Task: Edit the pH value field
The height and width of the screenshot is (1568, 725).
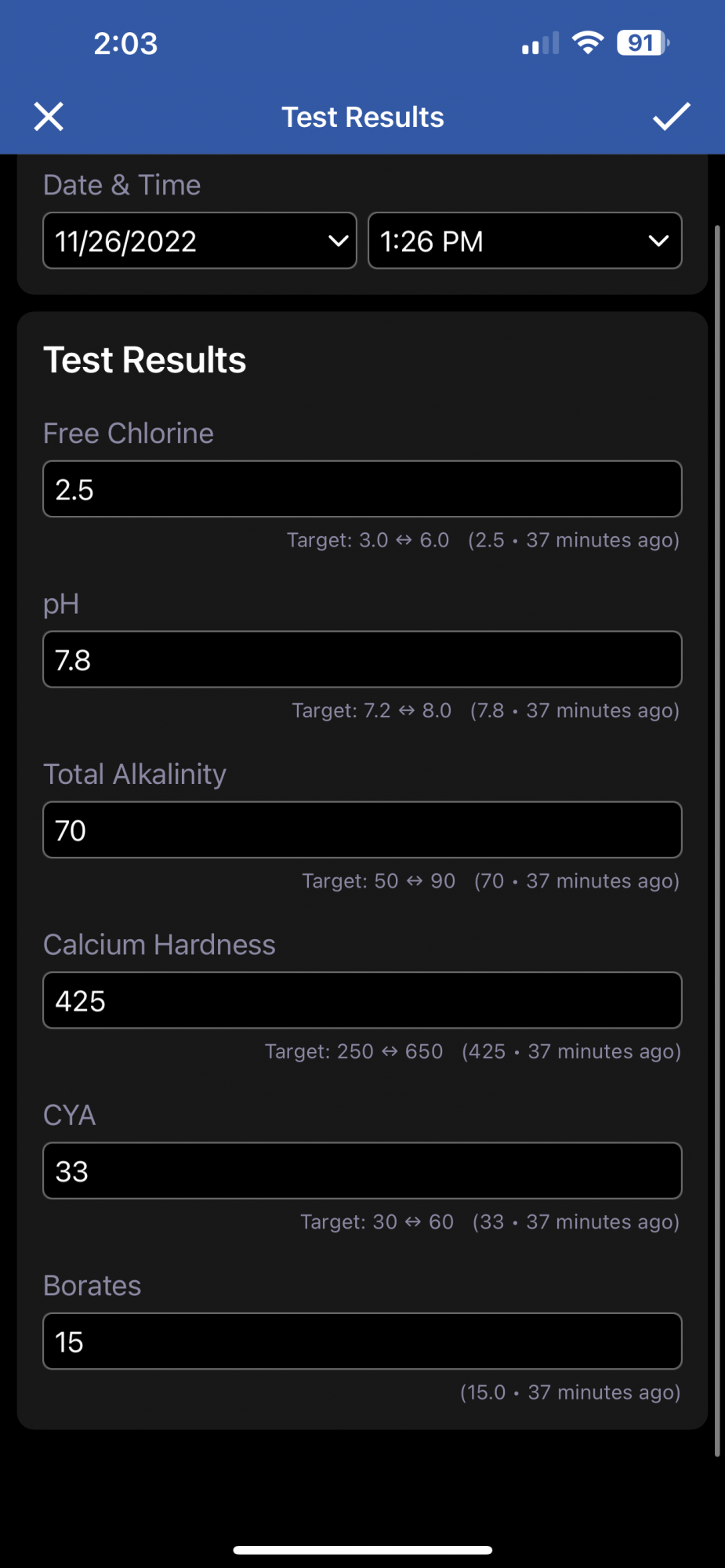Action: click(x=362, y=659)
